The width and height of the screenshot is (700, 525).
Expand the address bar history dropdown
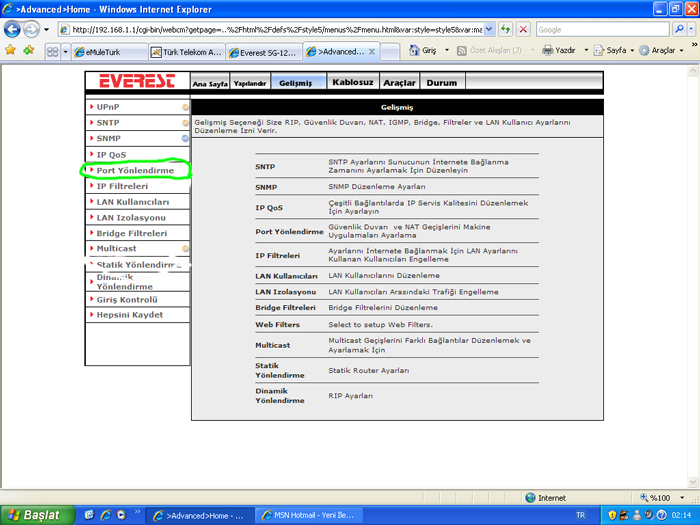tap(489, 29)
